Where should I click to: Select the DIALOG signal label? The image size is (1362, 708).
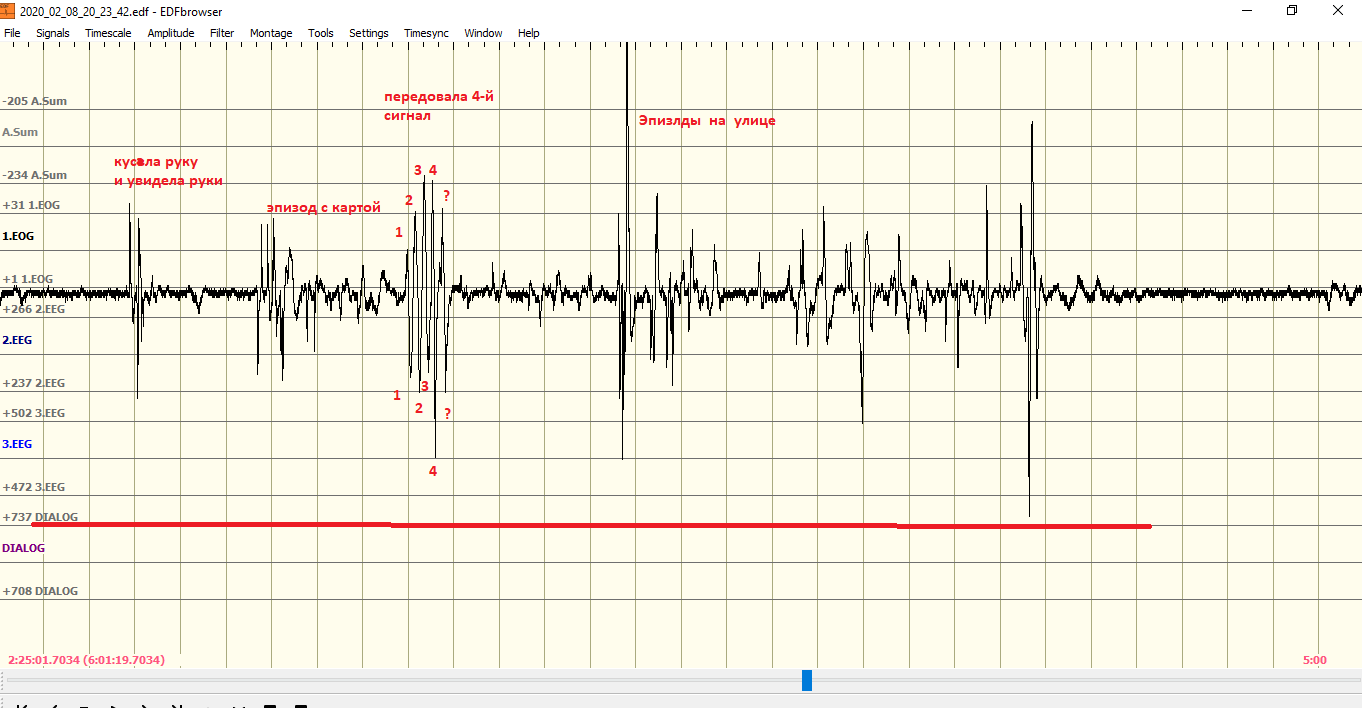click(x=24, y=548)
